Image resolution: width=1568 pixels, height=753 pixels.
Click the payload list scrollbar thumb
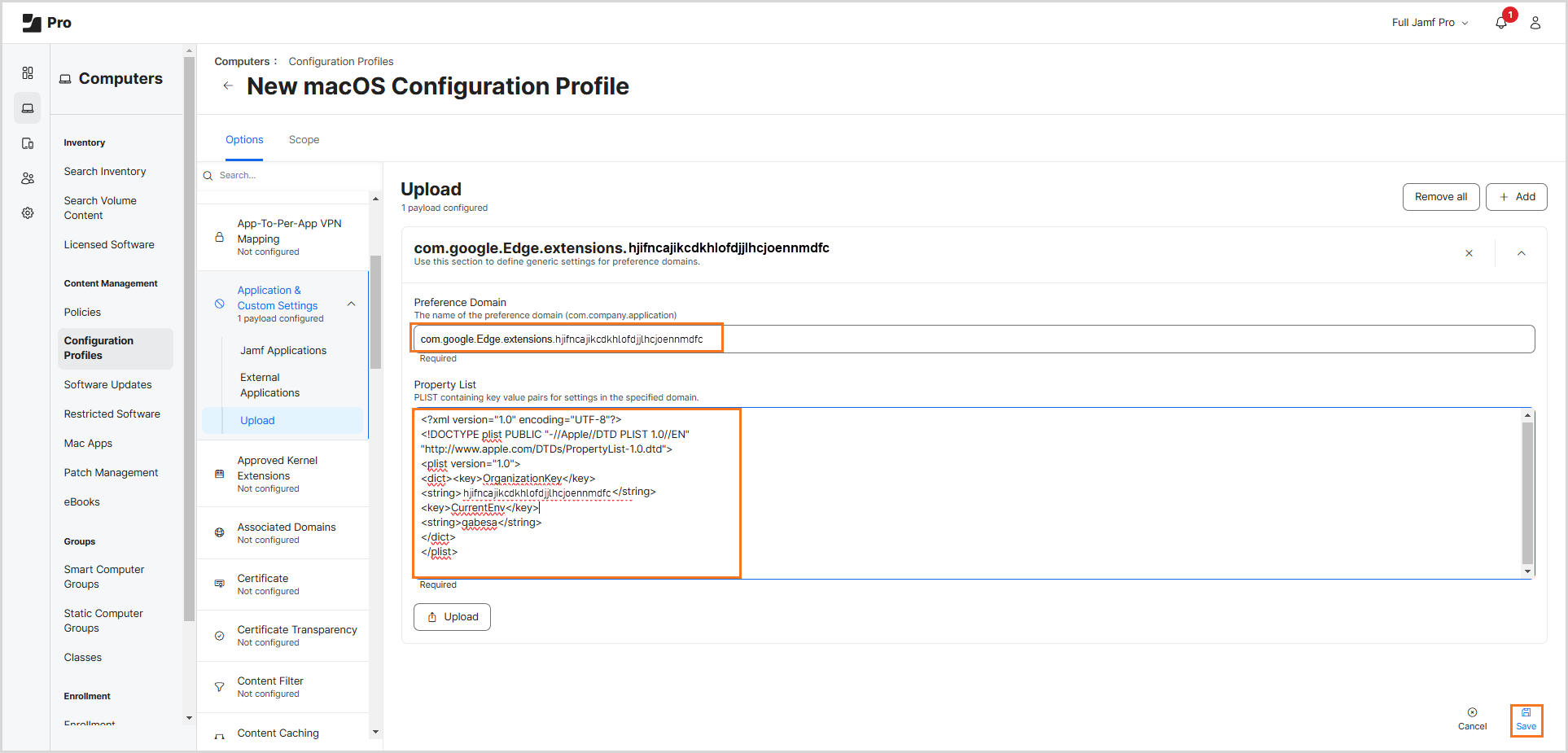(x=375, y=312)
